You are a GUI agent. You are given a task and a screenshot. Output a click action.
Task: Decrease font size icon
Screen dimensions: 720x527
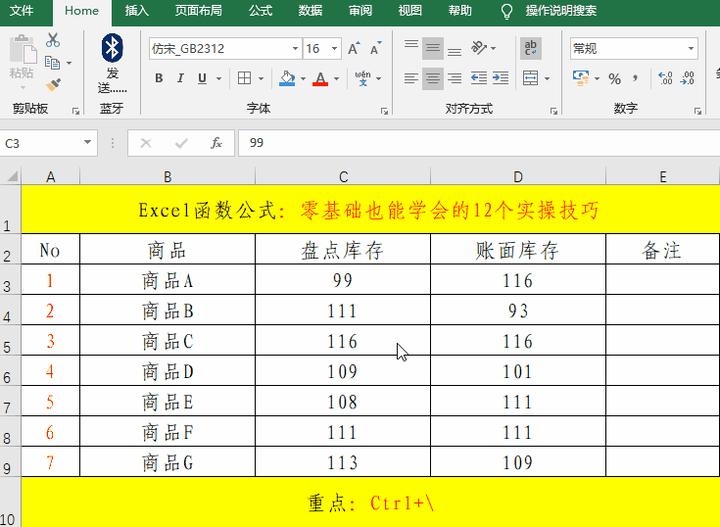coord(375,49)
